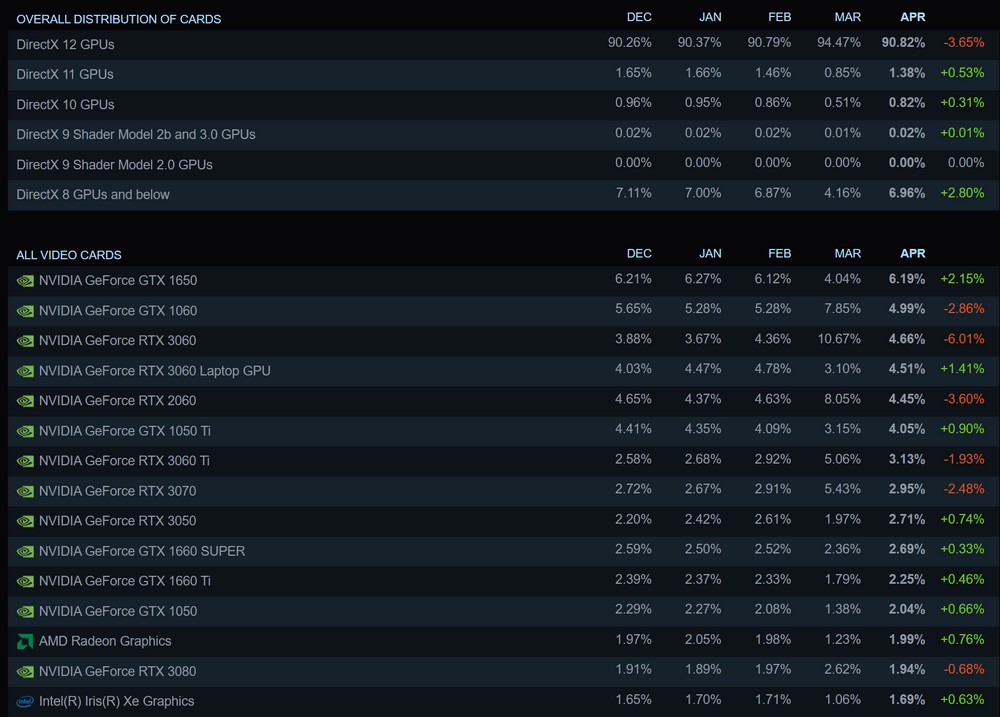Click the NVIDIA logo beside GTX 1650
The width and height of the screenshot is (1000, 717).
[25, 281]
